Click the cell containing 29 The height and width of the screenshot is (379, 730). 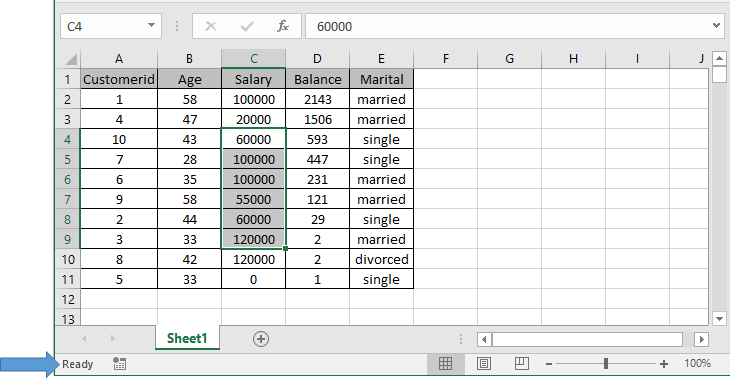[317, 219]
